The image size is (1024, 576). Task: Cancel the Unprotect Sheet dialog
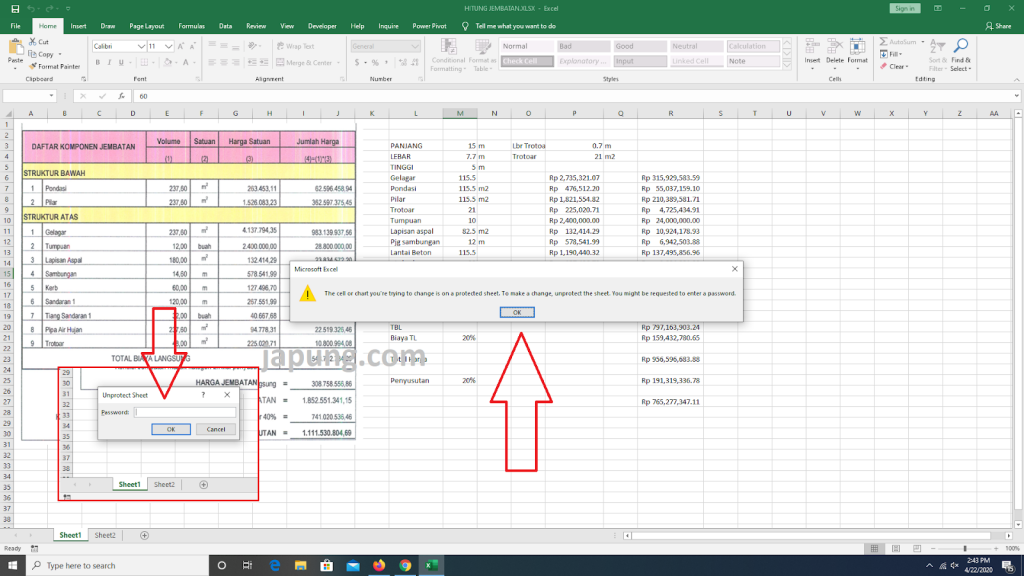pos(216,429)
